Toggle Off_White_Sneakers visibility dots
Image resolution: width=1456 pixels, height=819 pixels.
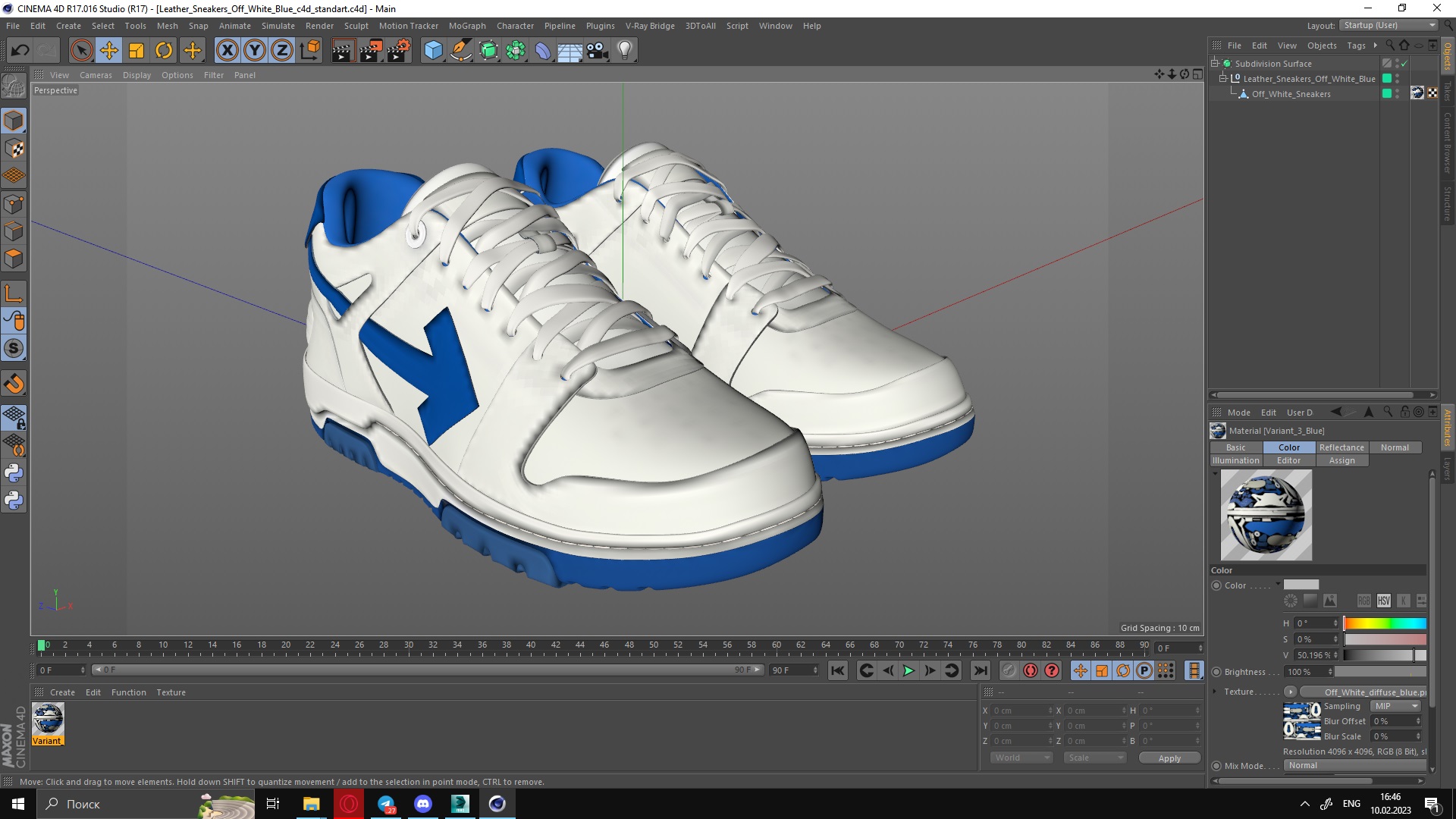[1398, 94]
